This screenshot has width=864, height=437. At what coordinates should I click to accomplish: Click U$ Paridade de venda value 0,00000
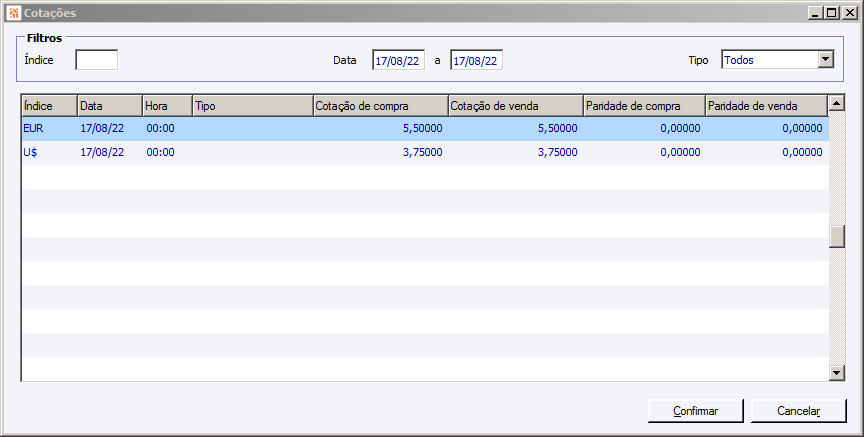(802, 153)
